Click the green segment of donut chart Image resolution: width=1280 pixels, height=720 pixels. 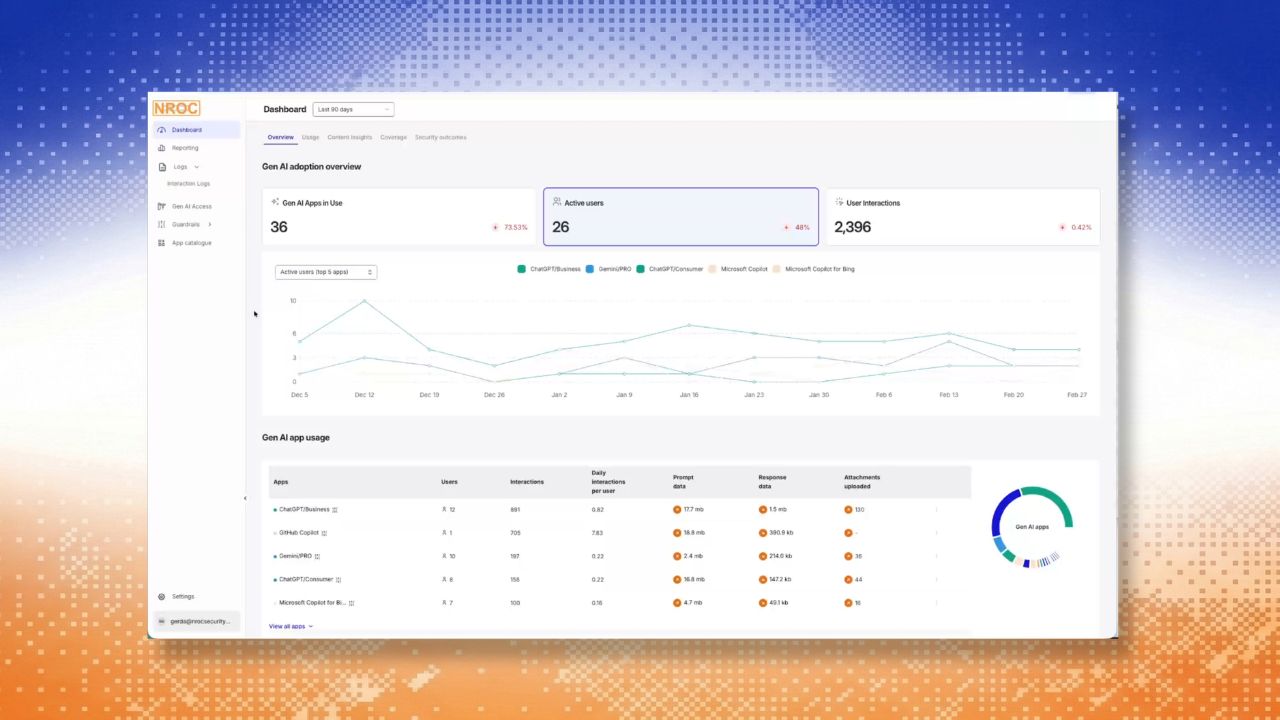(1058, 502)
